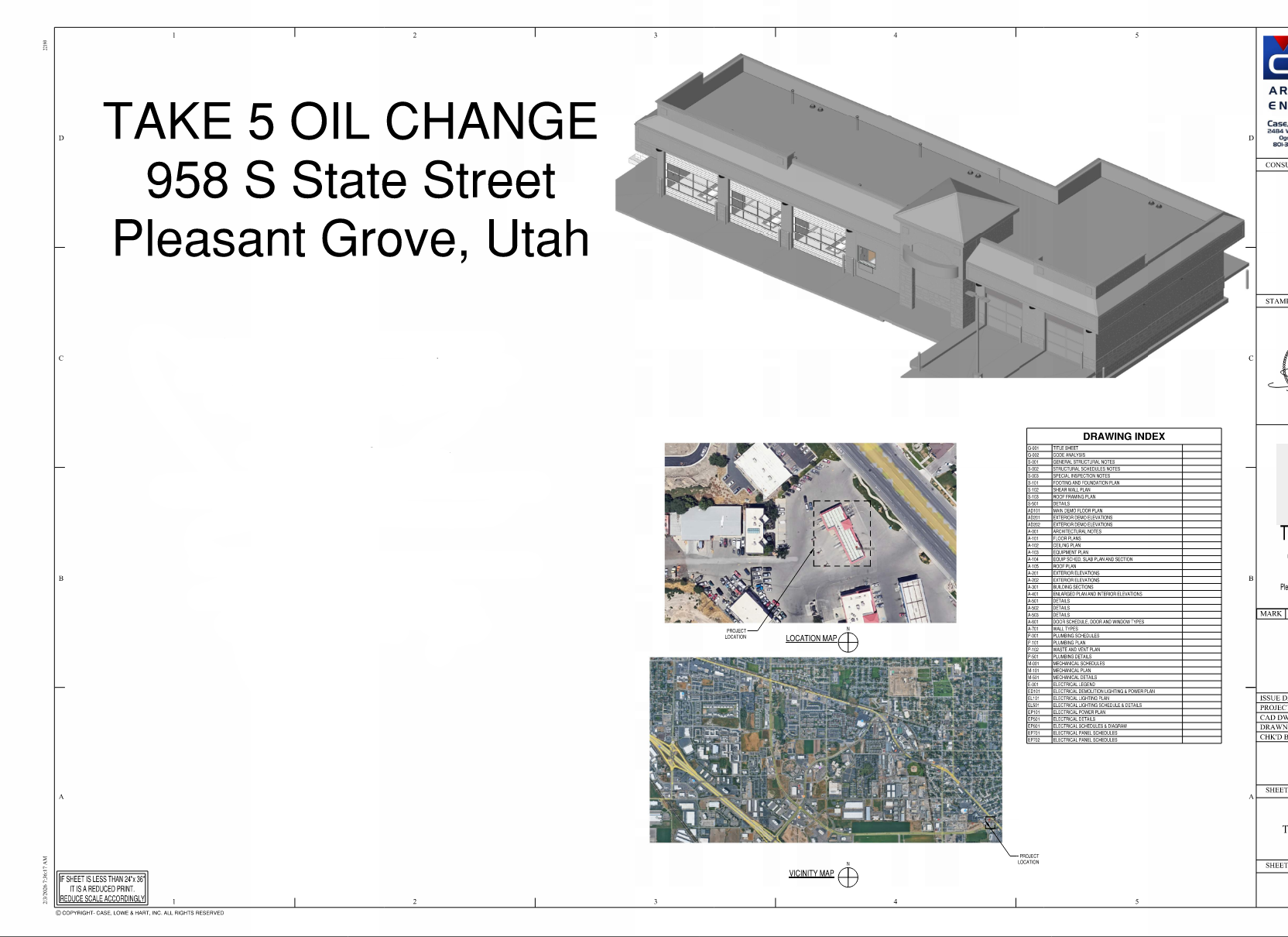Click 'PROJECT LOCATION' callout under the location map
This screenshot has width=1288, height=937.
pyautogui.click(x=735, y=634)
